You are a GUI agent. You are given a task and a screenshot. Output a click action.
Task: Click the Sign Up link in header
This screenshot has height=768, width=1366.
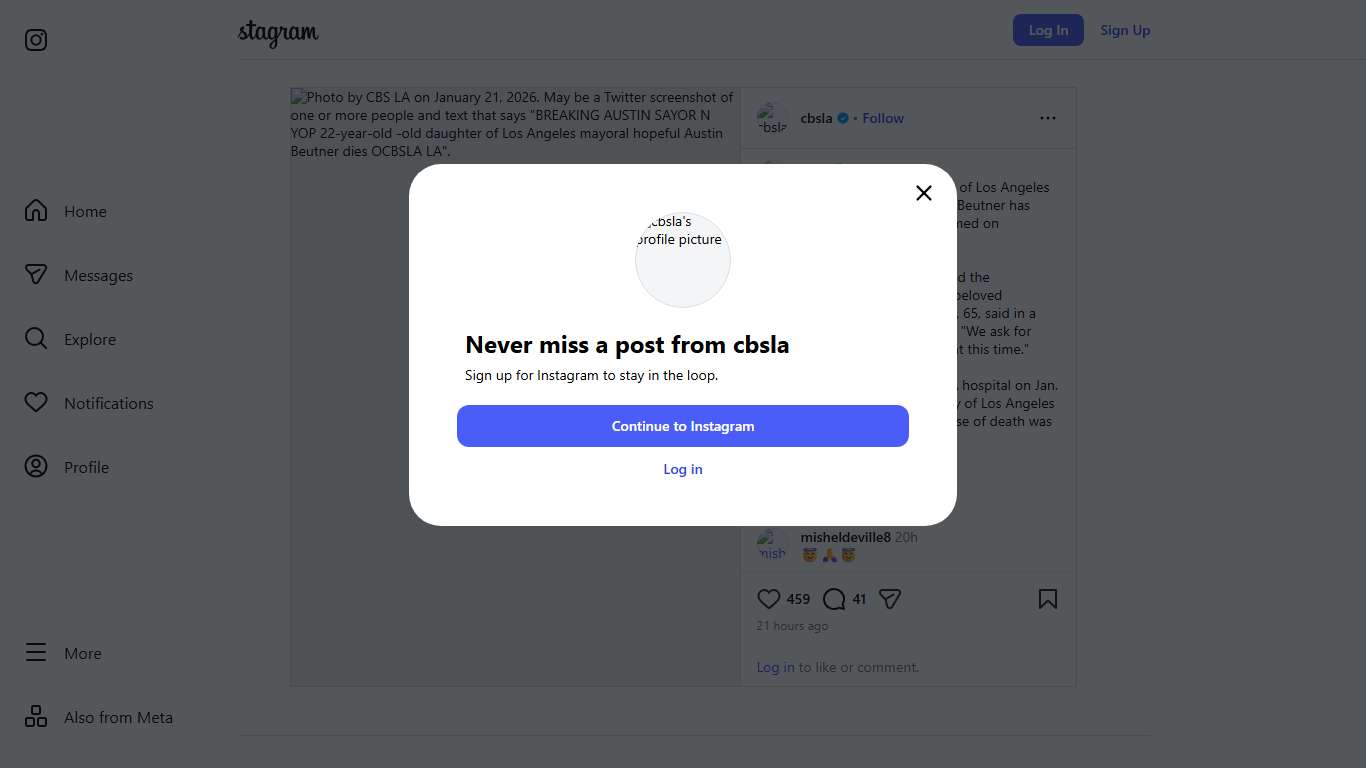click(x=1125, y=30)
